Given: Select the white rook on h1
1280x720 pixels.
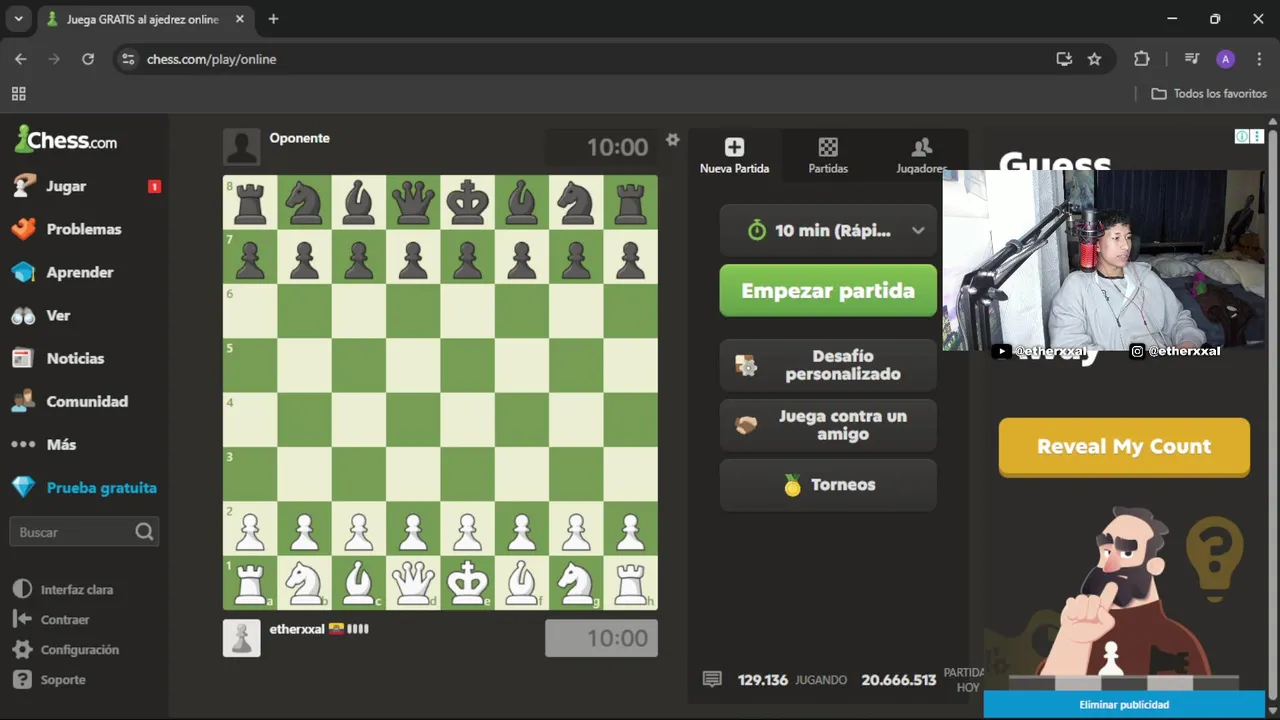Looking at the screenshot, I should [x=630, y=583].
